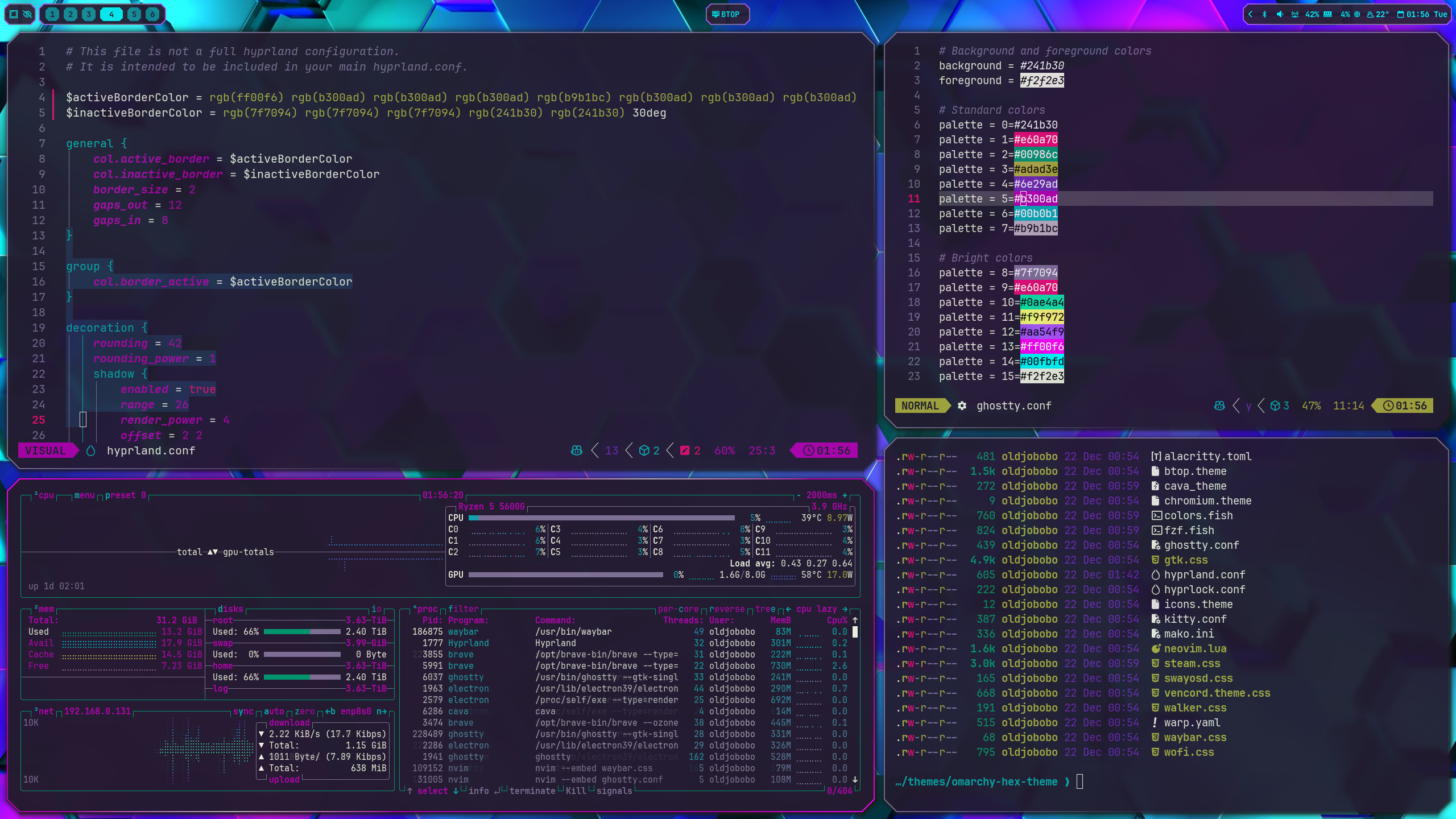
Task: Switch to workspace 1 in the top bar
Action: coord(52,14)
